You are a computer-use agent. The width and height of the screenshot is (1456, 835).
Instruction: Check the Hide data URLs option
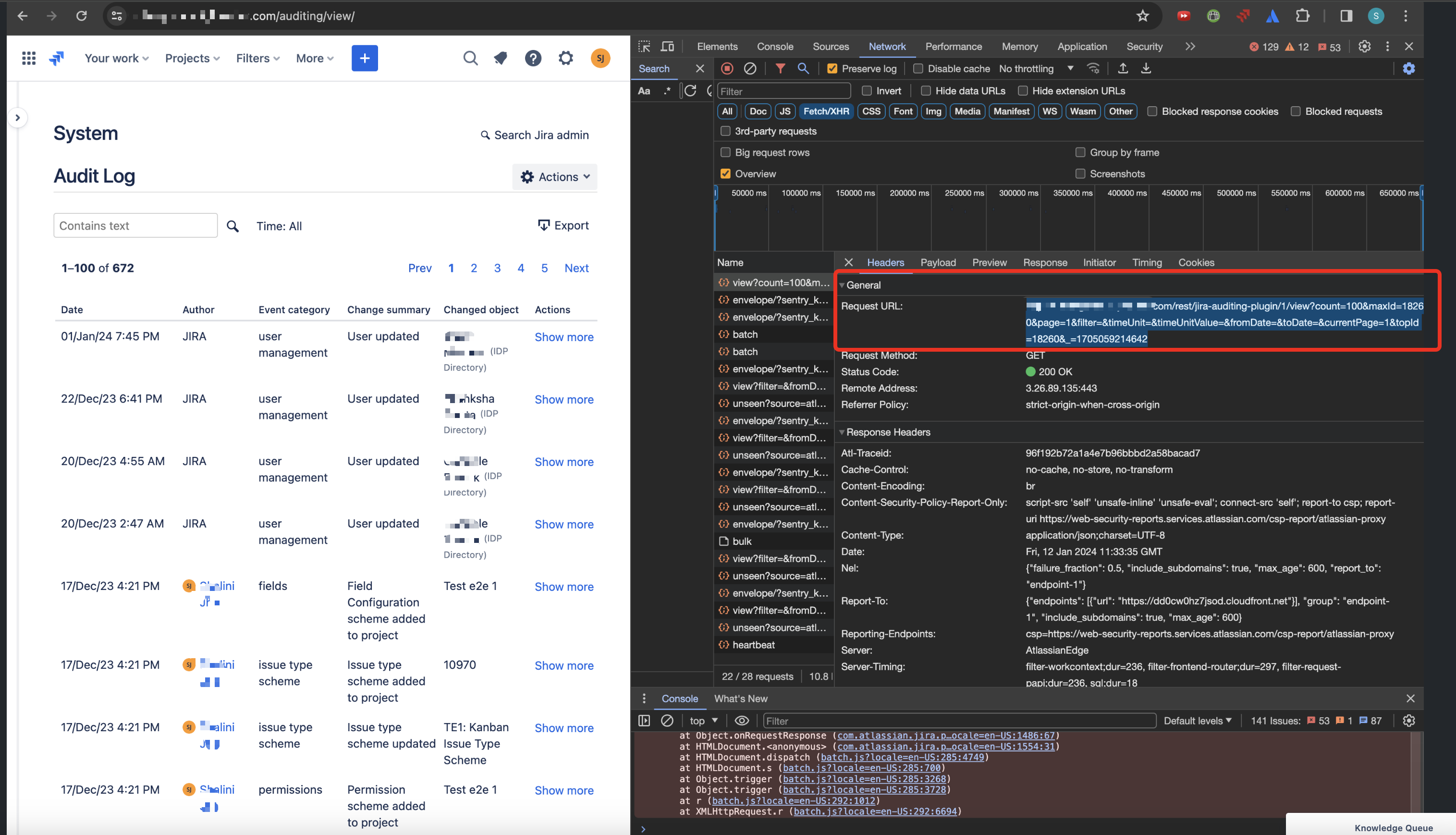pos(926,91)
